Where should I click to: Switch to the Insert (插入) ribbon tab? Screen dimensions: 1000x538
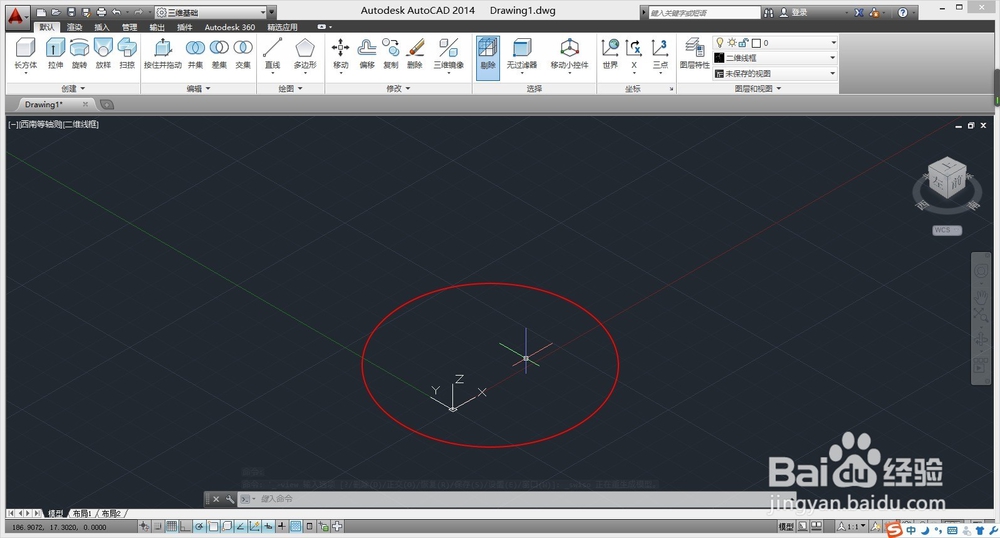(x=102, y=27)
